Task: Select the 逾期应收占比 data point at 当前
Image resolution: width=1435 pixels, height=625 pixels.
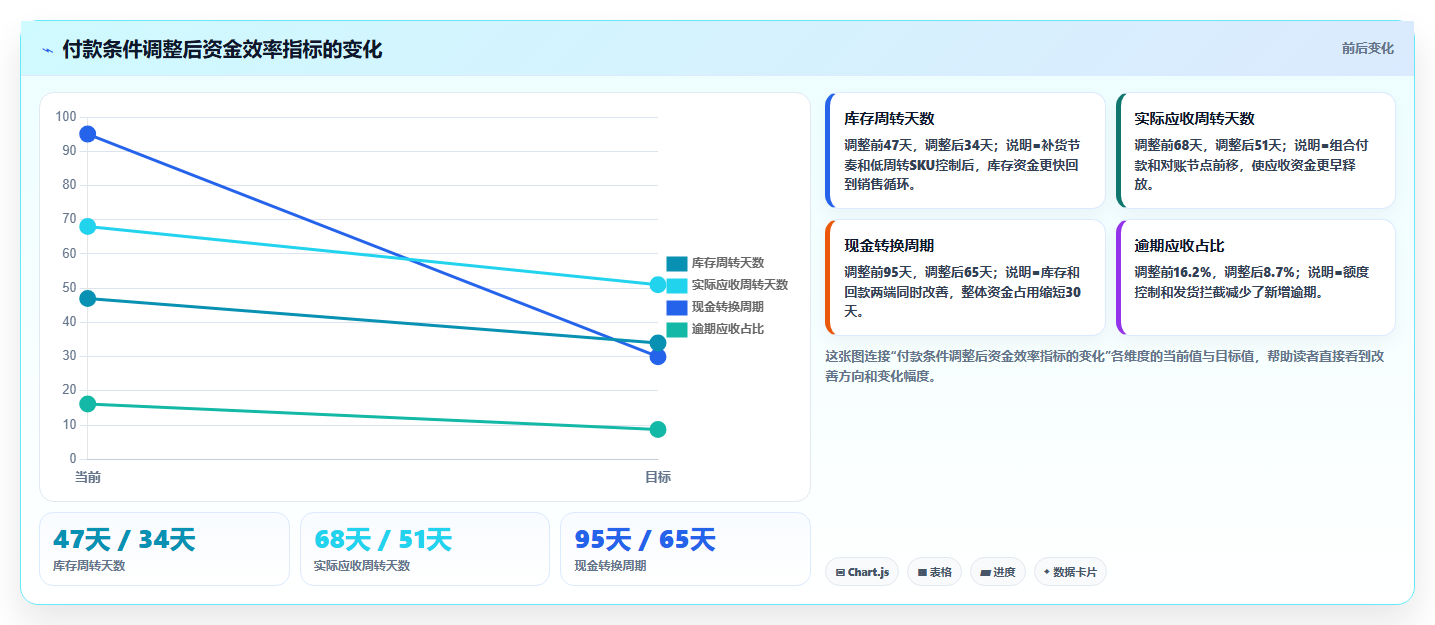Action: 88,404
